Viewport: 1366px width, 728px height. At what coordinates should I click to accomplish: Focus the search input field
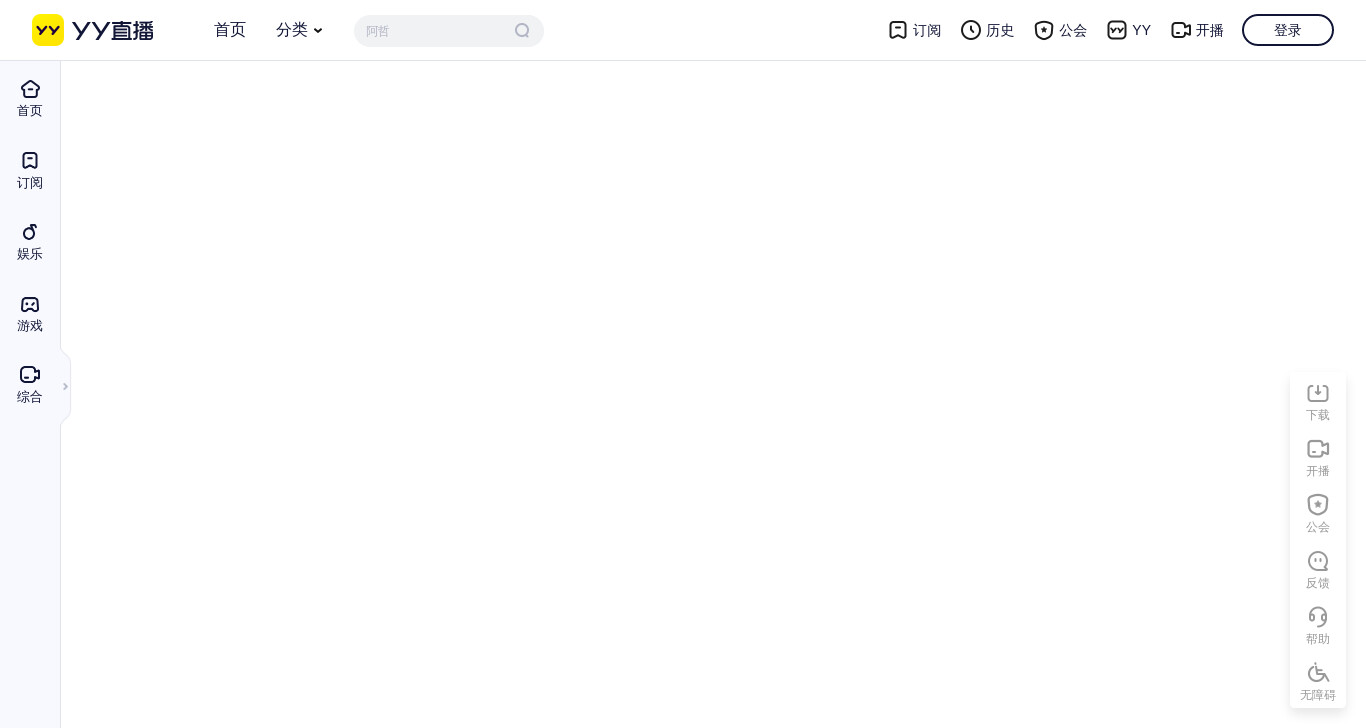[x=437, y=31]
